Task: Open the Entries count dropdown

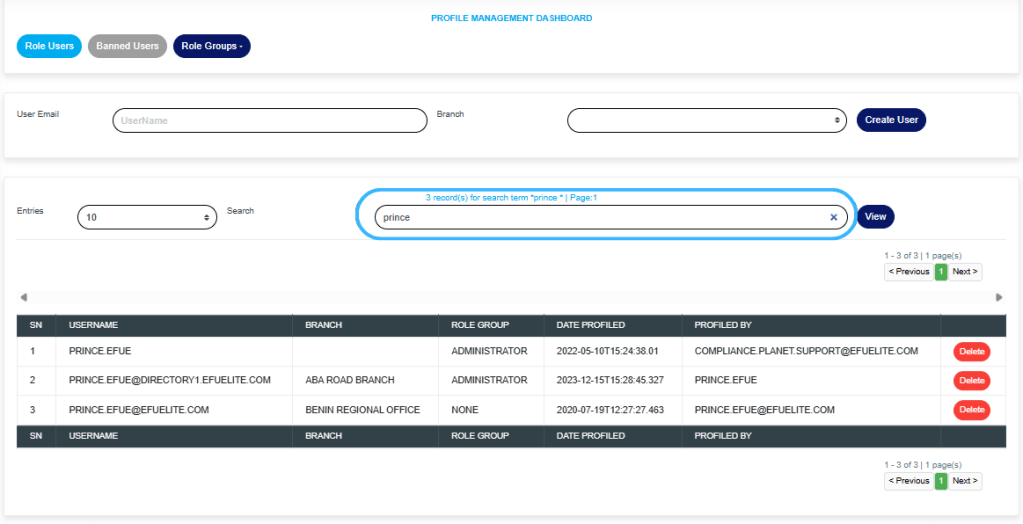Action: click(147, 217)
